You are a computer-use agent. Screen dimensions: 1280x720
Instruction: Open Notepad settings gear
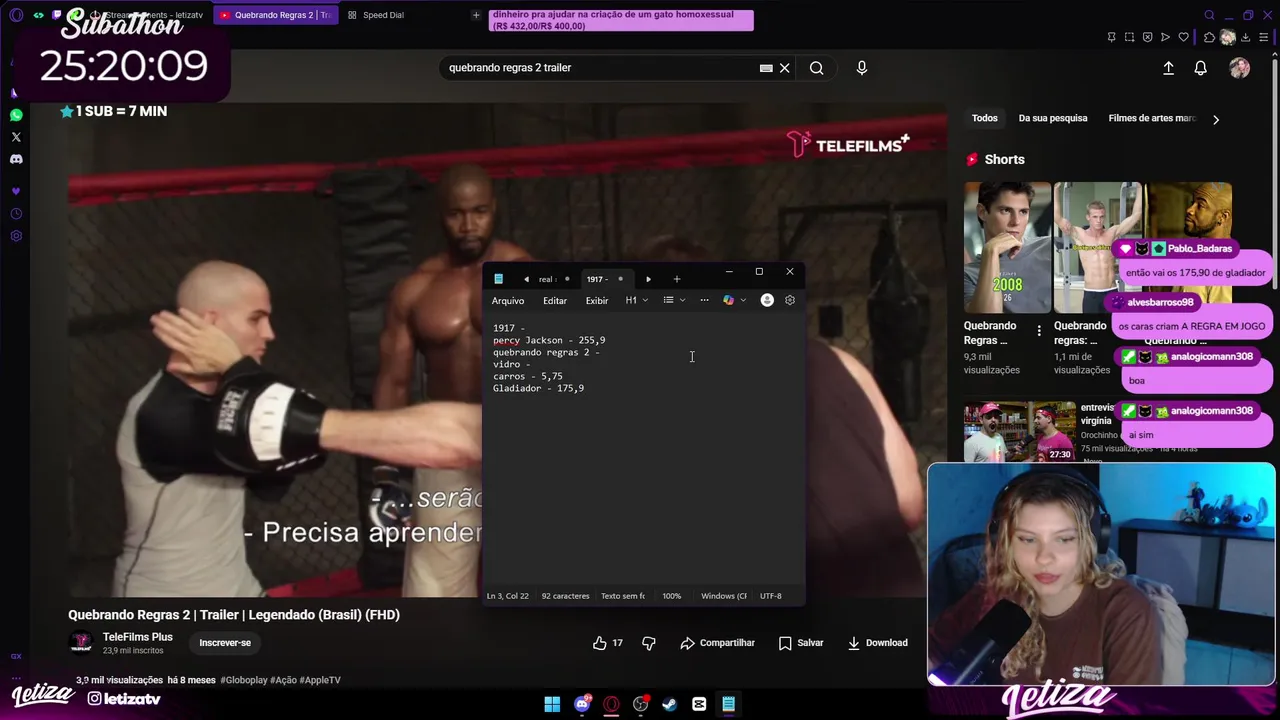(790, 300)
